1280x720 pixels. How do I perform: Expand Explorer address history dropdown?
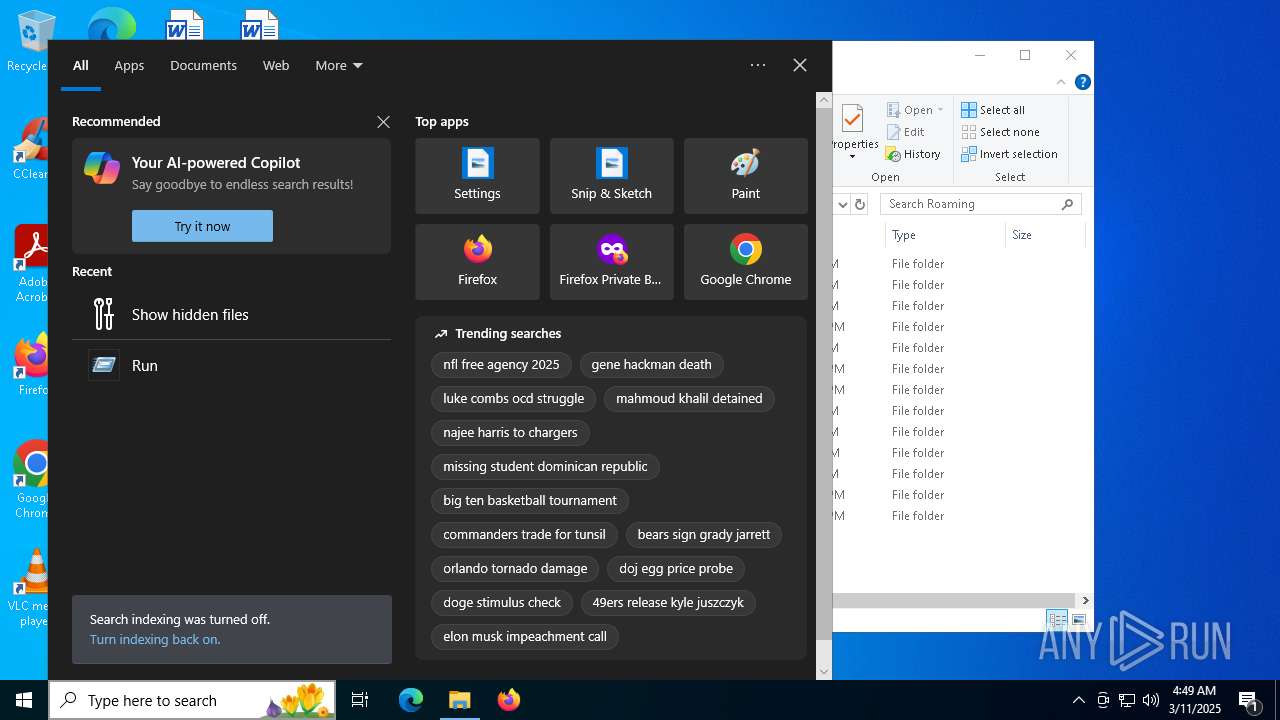(x=843, y=204)
